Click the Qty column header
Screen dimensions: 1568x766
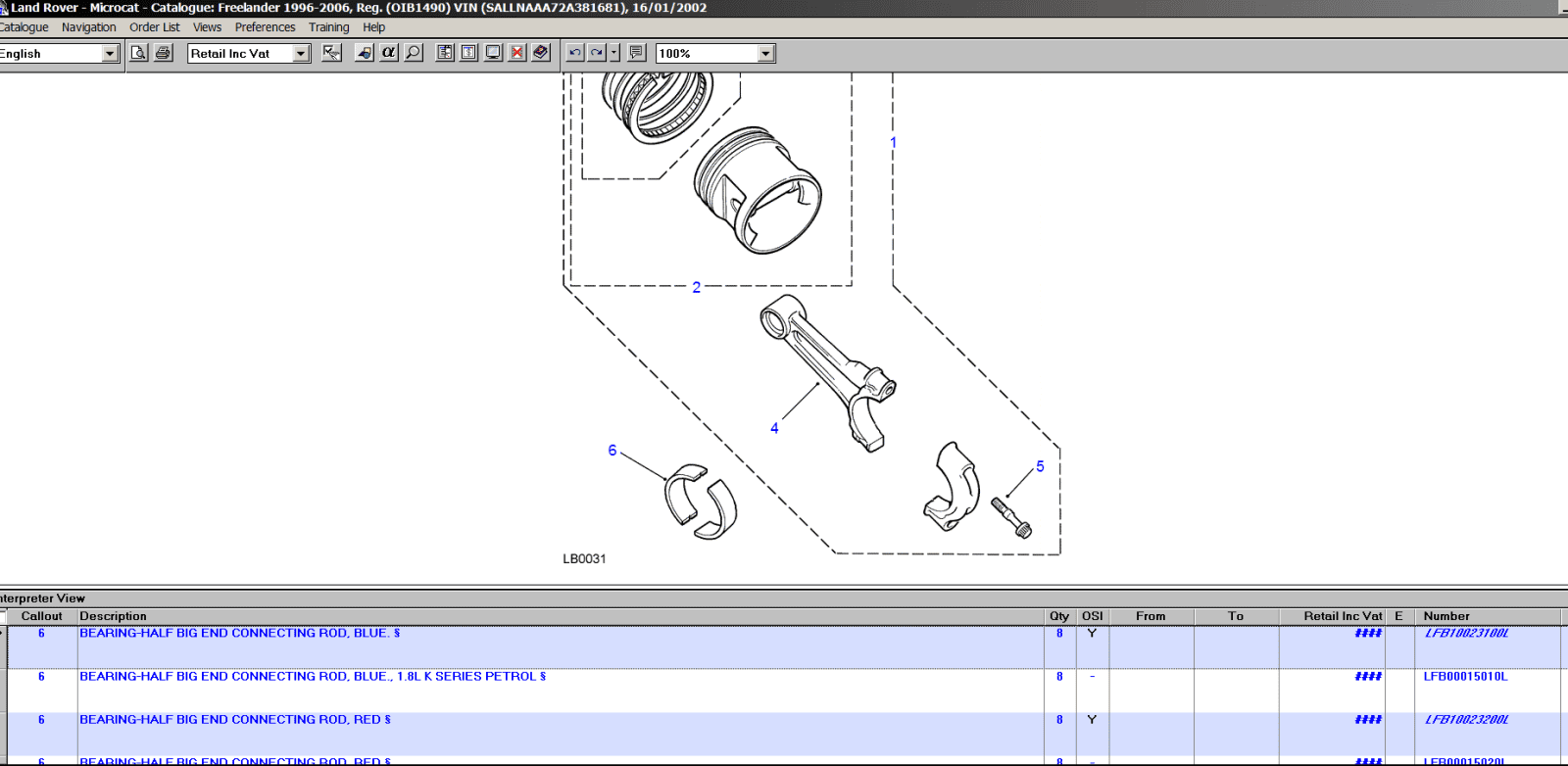(x=1059, y=616)
